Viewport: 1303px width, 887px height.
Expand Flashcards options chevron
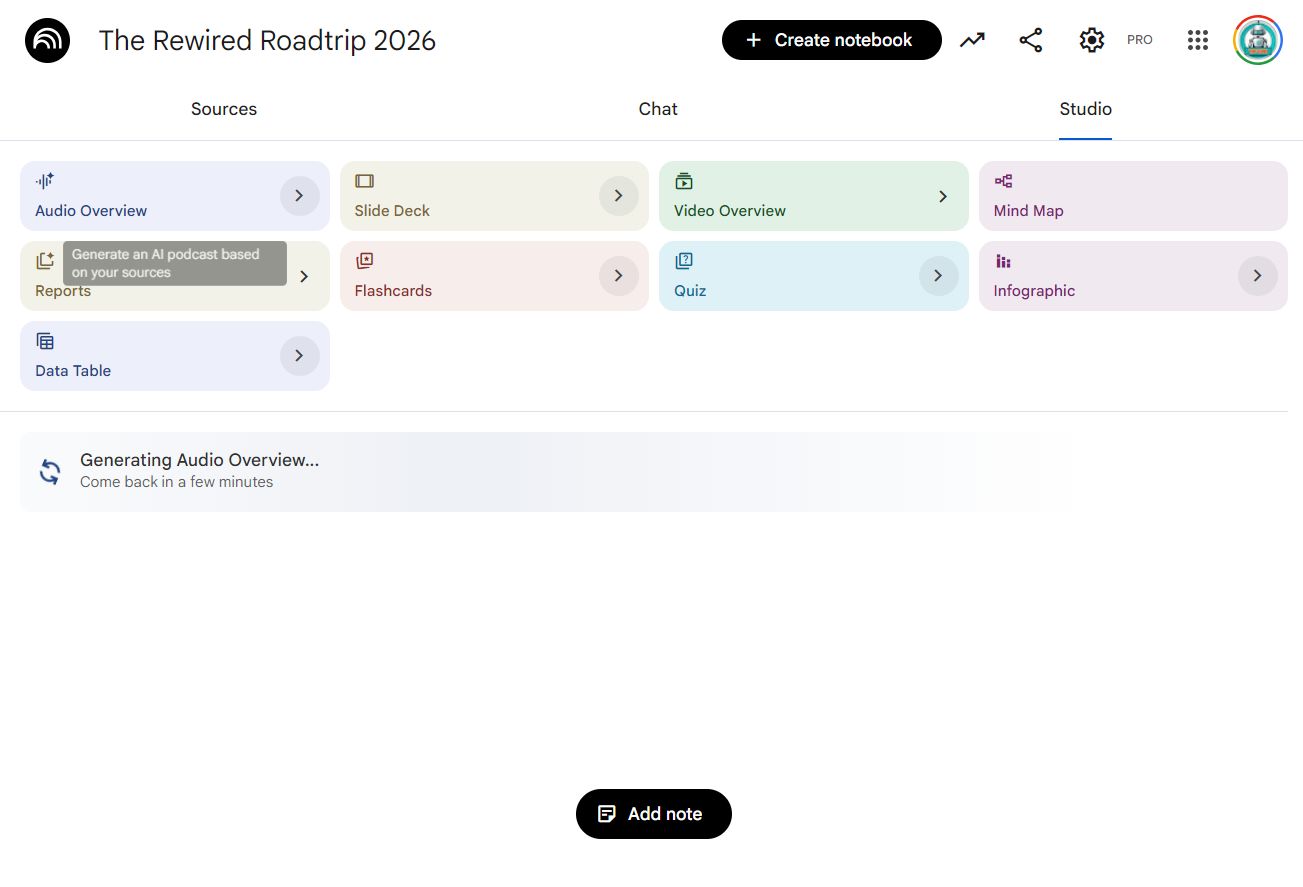click(x=619, y=276)
